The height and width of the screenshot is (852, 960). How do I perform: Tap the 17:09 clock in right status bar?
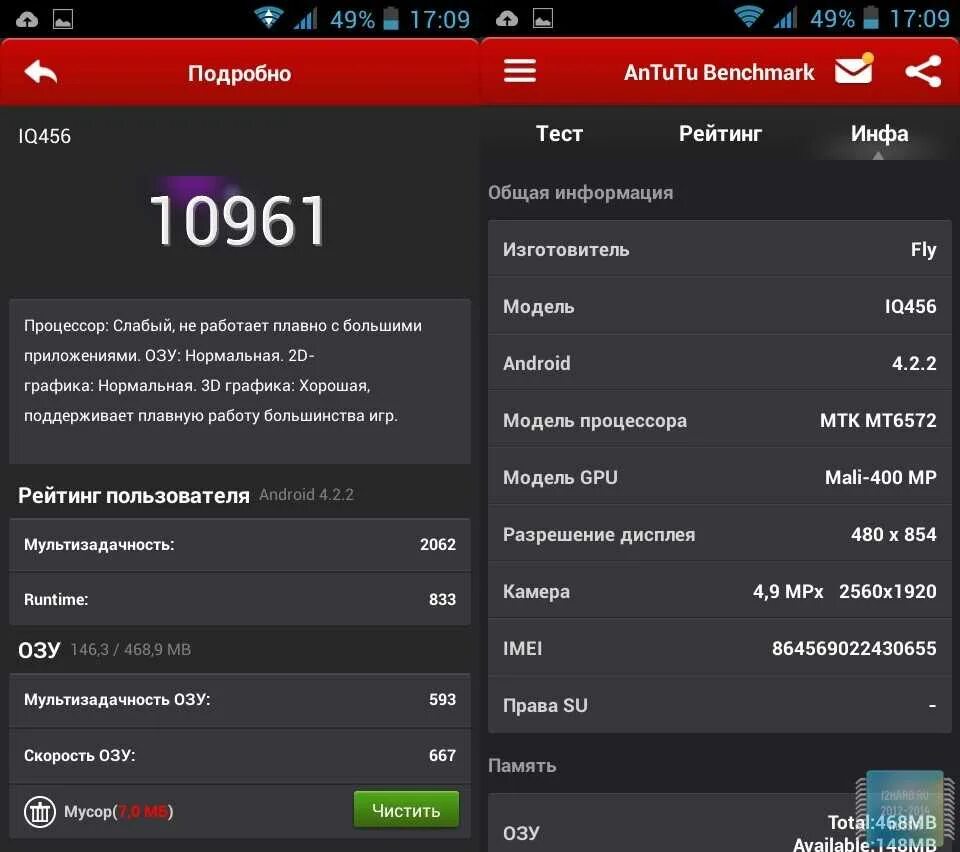[919, 18]
